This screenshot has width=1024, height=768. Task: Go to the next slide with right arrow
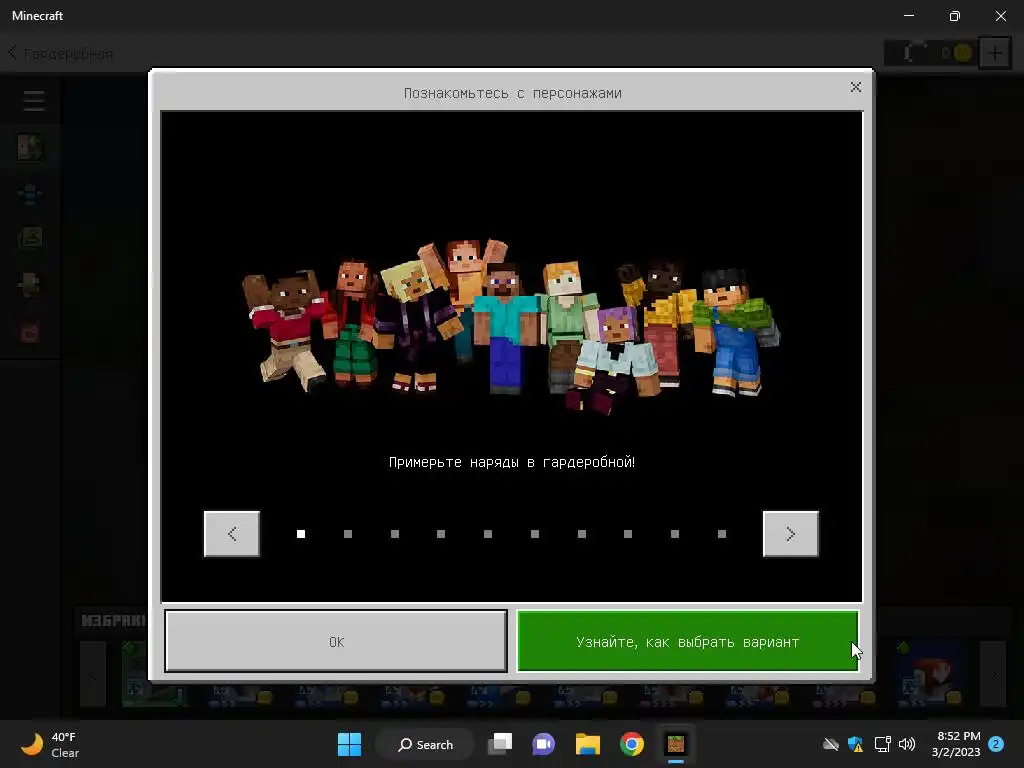tap(790, 534)
